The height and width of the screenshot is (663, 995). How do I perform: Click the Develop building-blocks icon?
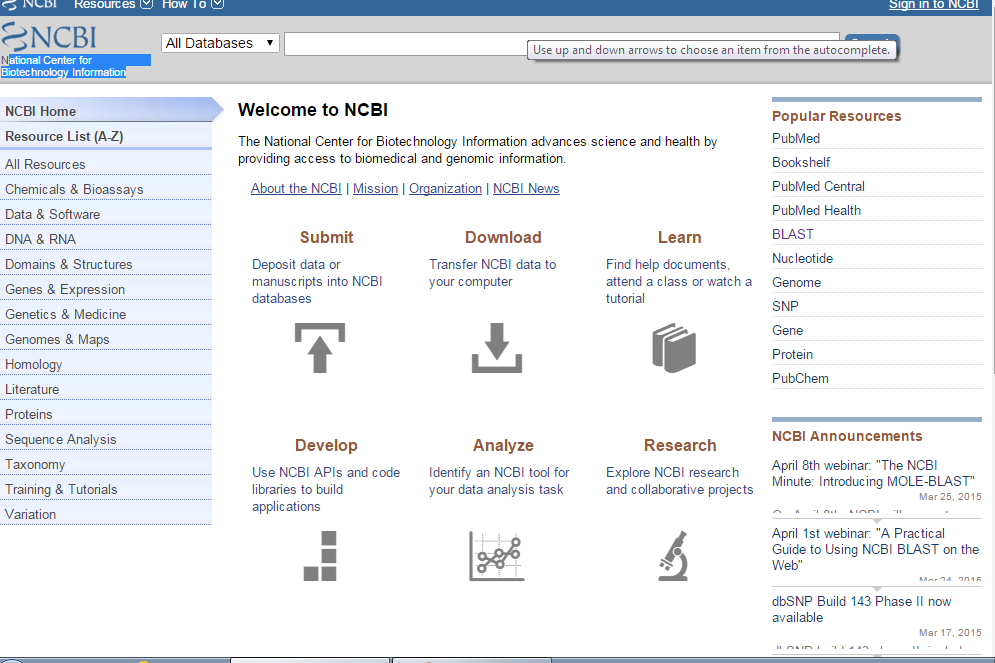319,556
